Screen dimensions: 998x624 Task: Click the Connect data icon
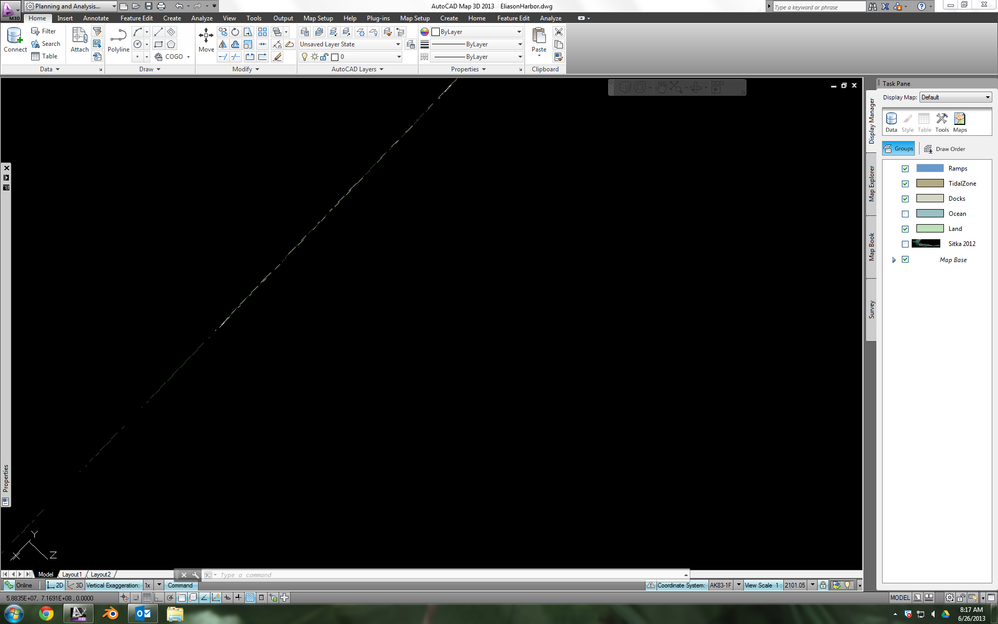(x=15, y=39)
